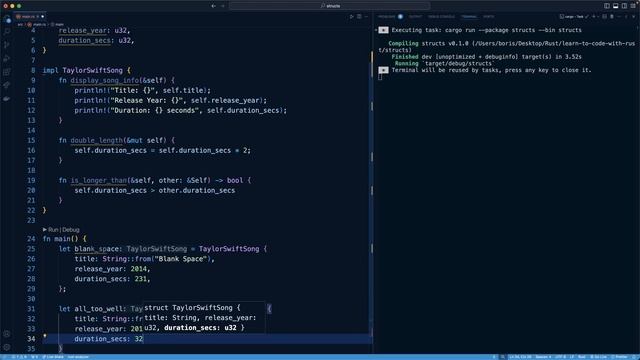640x360 pixels.
Task: Switch to the DEBUG CONSOLE panel tab
Action: click(441, 17)
